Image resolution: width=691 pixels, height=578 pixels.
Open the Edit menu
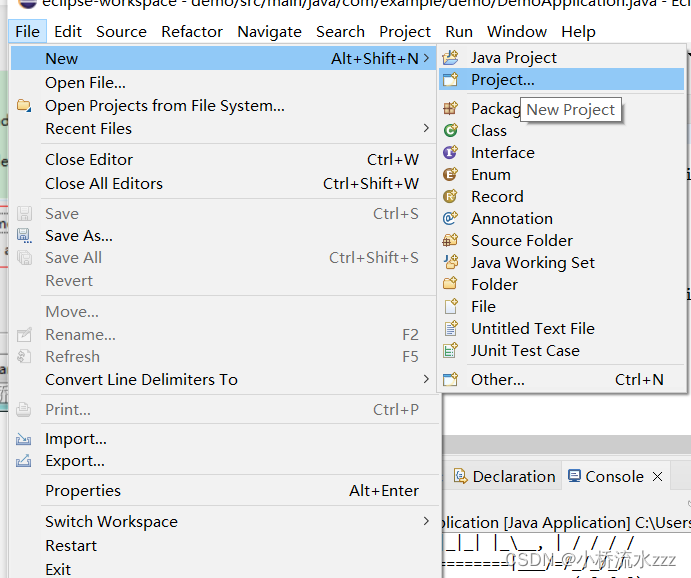coord(68,32)
